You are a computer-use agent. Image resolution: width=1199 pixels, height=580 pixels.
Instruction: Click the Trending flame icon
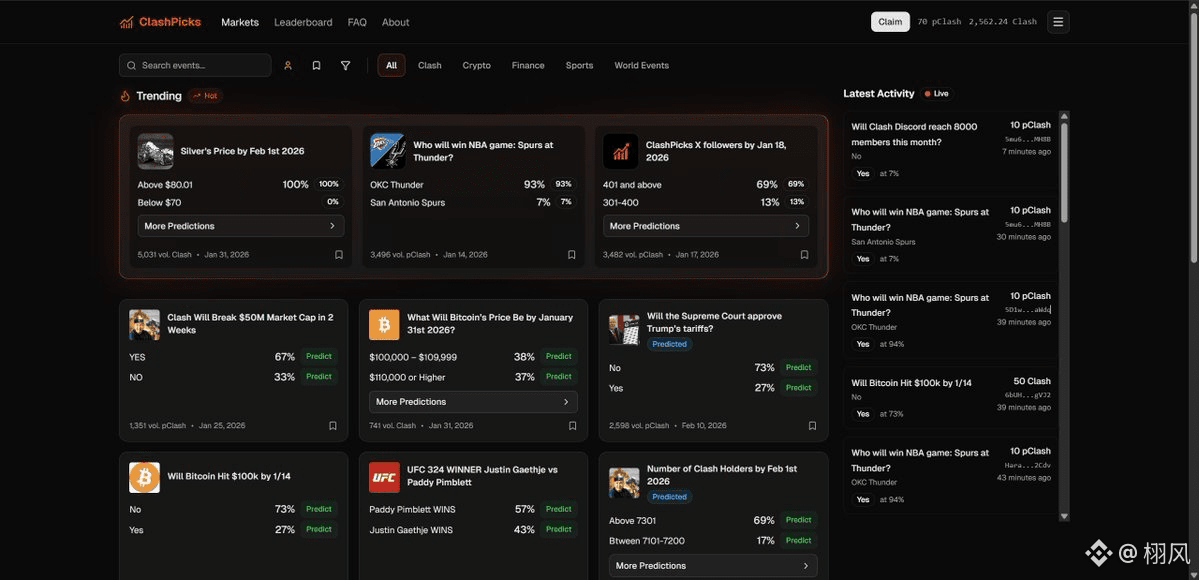(125, 96)
